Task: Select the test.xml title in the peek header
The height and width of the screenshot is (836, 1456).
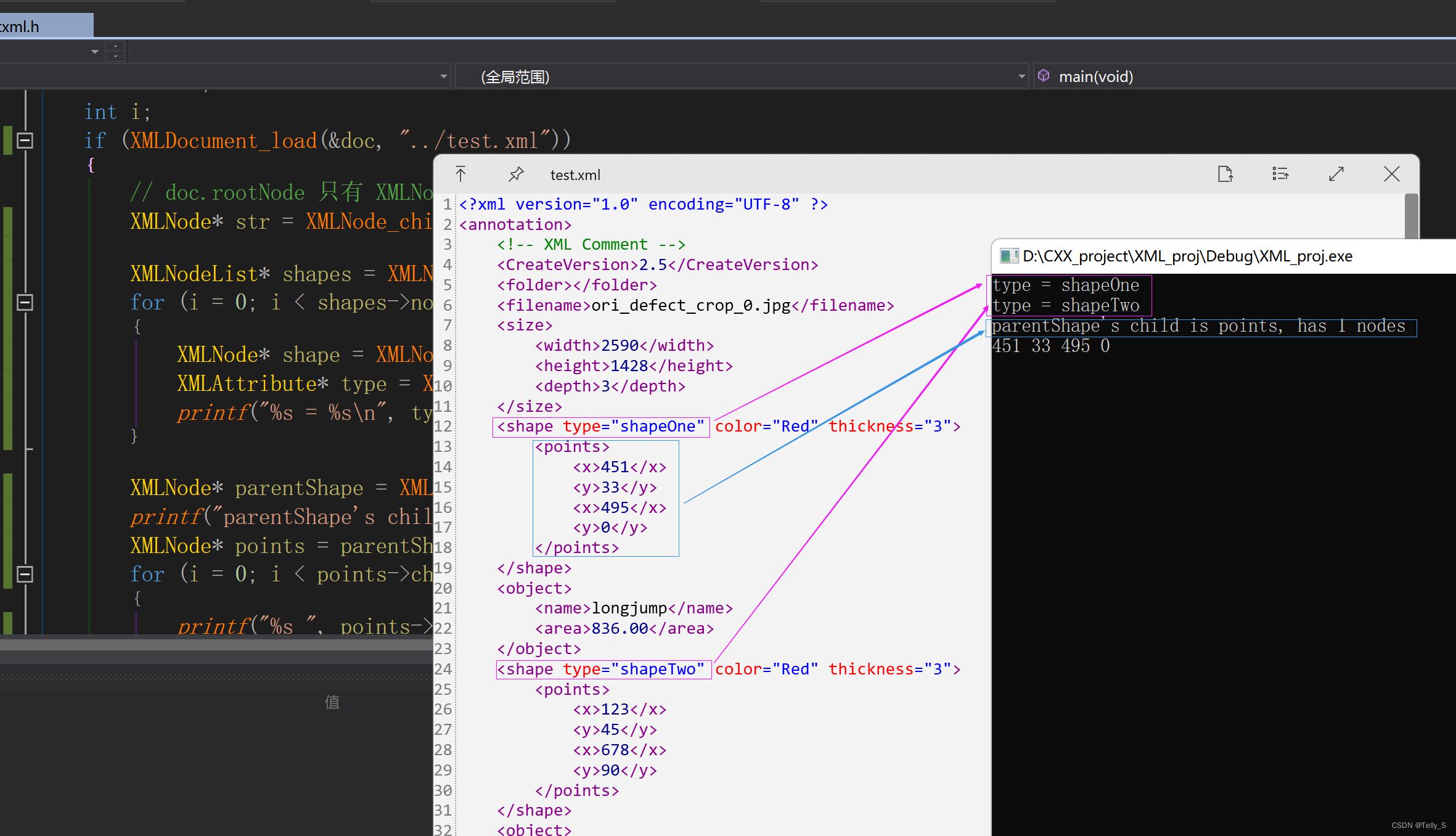Action: tap(575, 175)
